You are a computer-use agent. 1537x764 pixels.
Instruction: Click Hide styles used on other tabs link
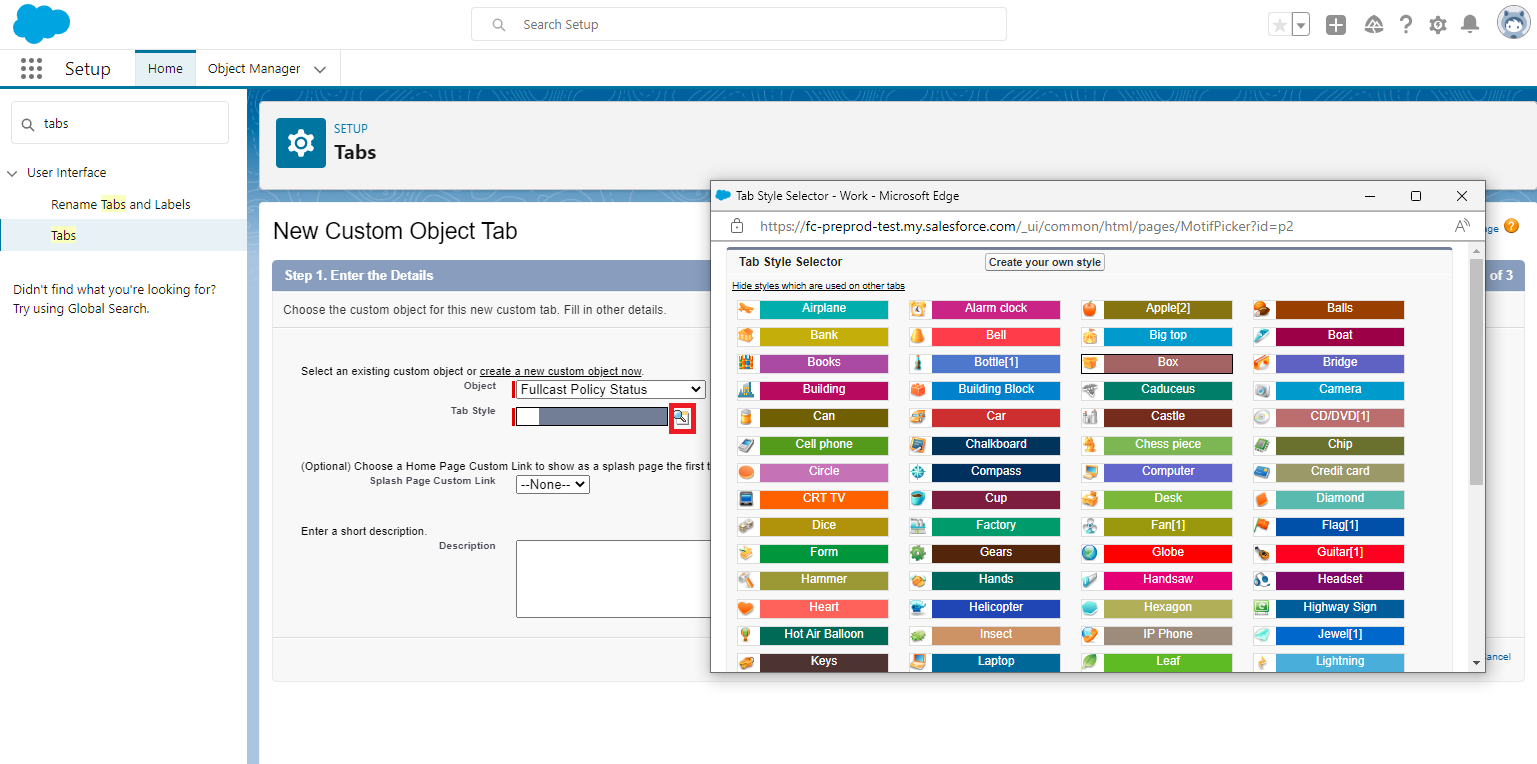click(x=818, y=286)
